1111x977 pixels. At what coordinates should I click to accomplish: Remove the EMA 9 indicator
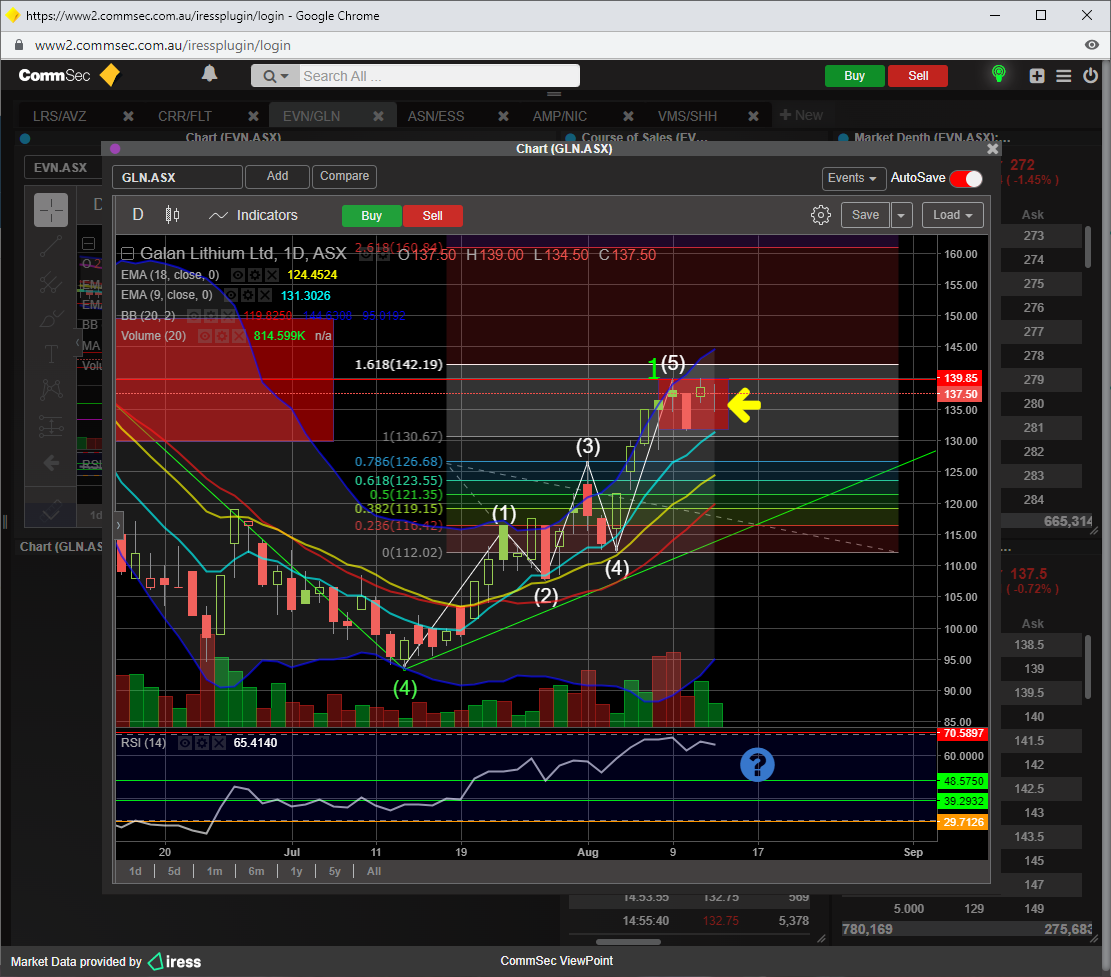point(264,295)
